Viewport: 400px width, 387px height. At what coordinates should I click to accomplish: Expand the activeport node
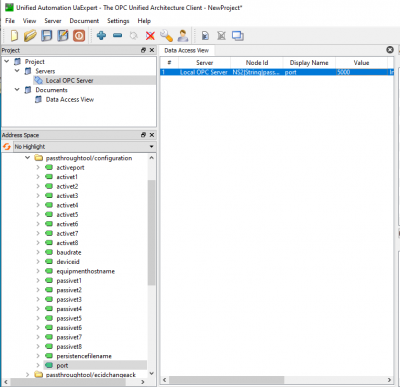(x=38, y=167)
